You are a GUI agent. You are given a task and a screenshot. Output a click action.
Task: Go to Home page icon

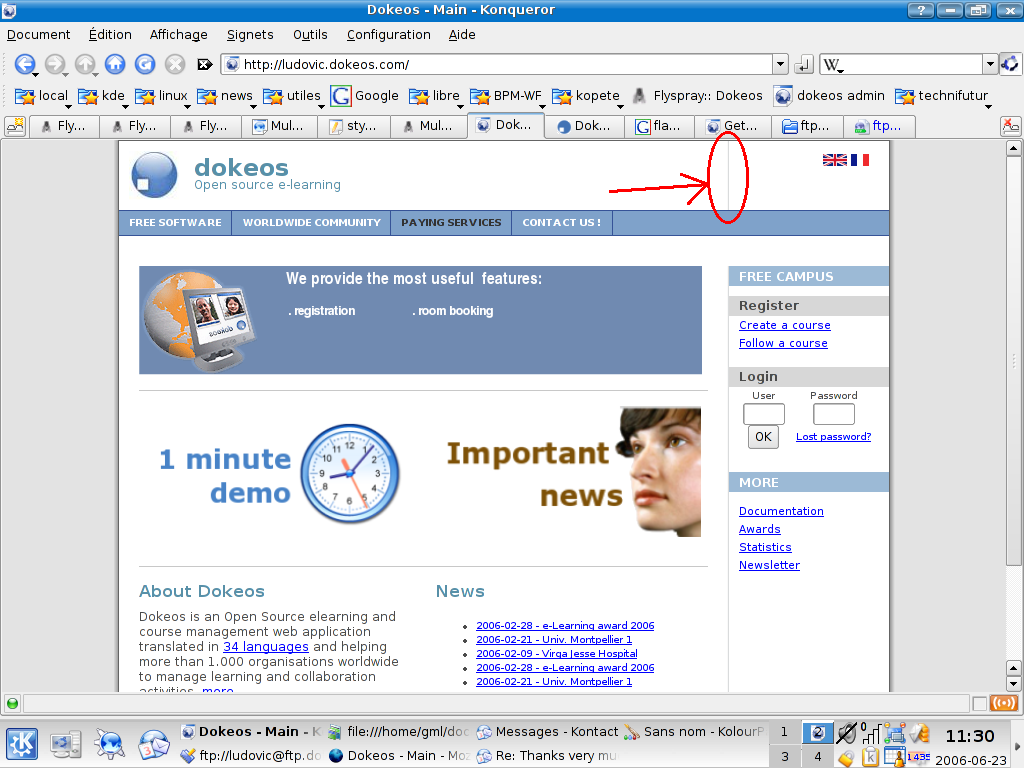click(x=115, y=64)
